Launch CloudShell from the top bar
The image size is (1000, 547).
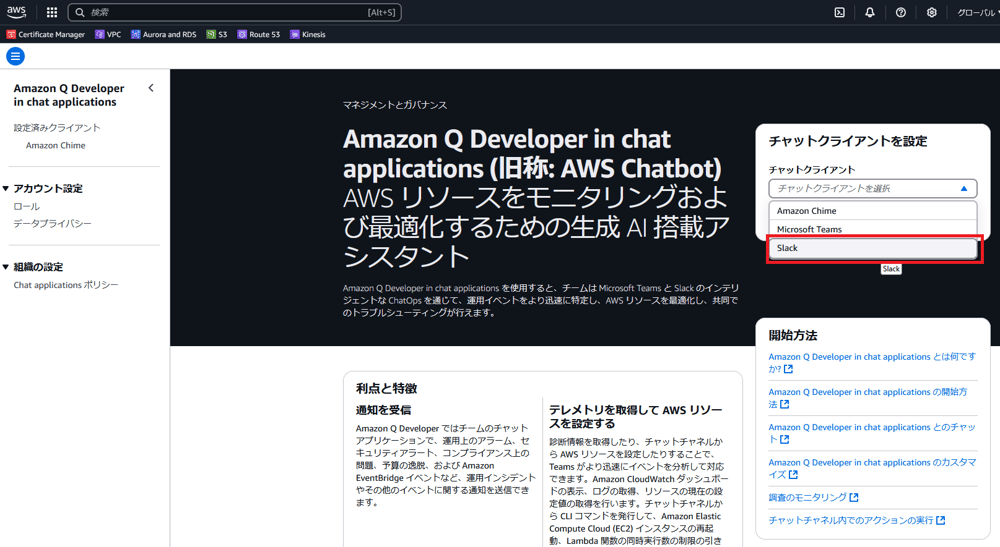point(839,12)
